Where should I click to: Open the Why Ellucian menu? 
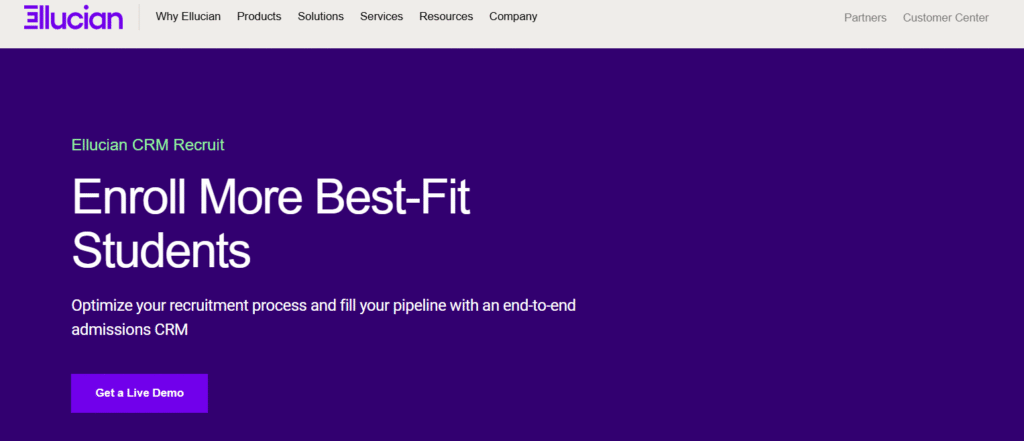click(x=188, y=17)
